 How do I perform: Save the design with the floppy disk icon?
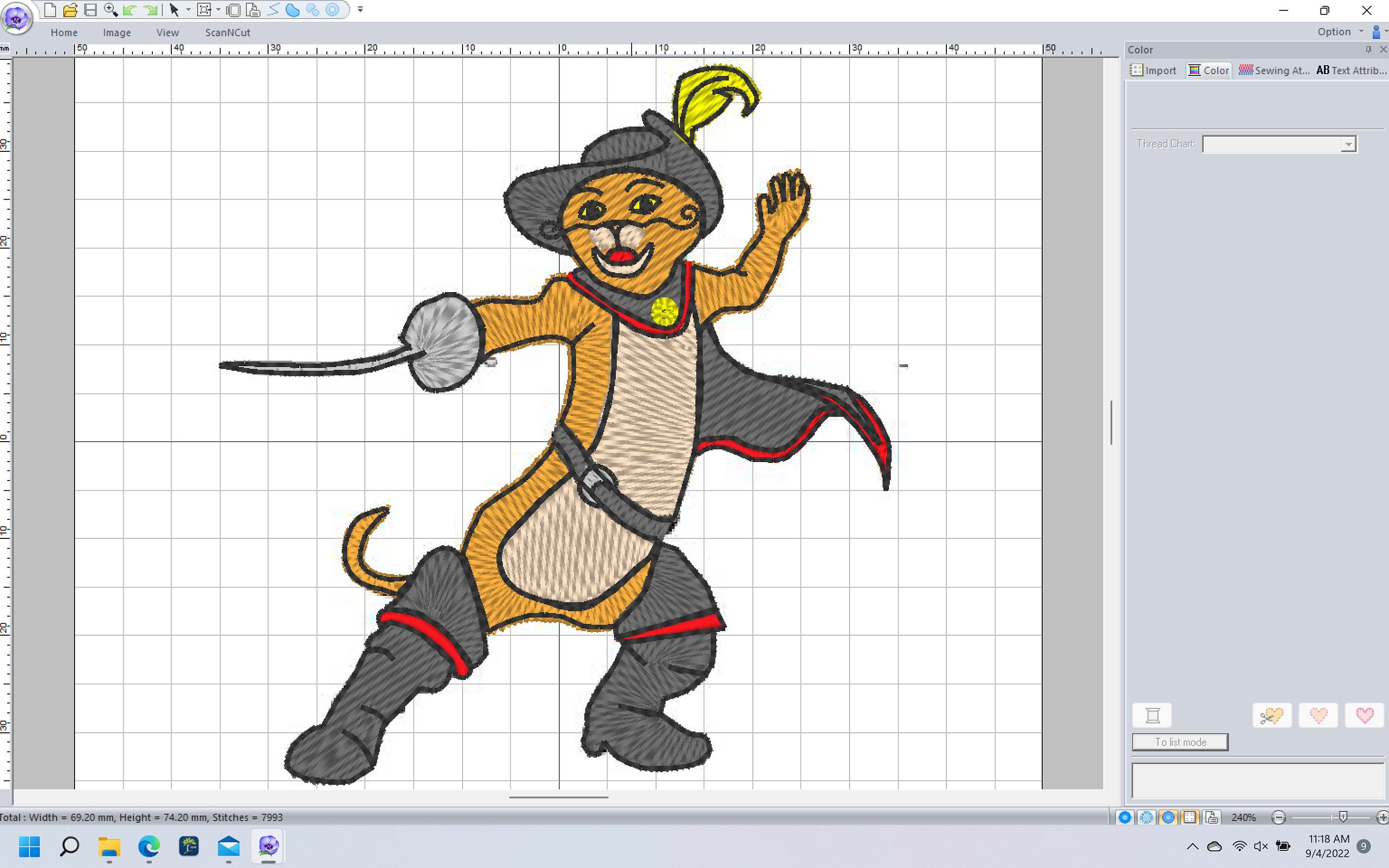pos(90,10)
